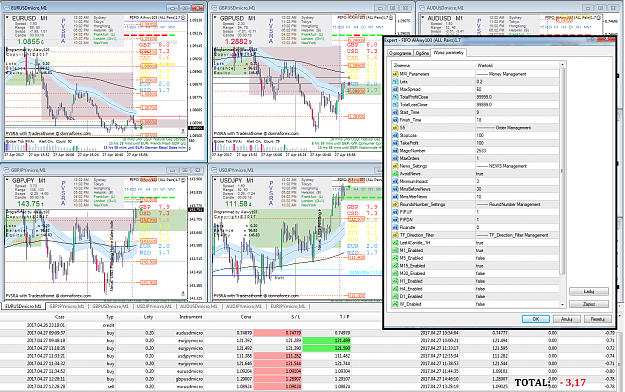Viewport: 625px width, 392px height.
Task: Click the MaxOrders parameter icon
Action: tap(395, 158)
